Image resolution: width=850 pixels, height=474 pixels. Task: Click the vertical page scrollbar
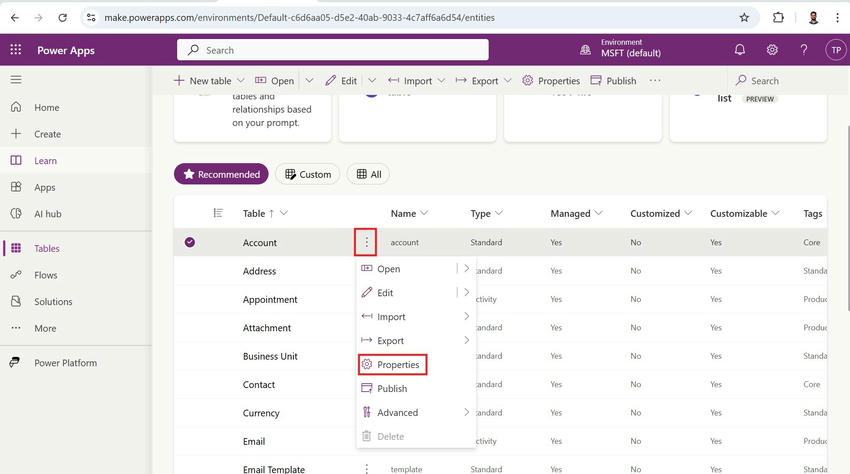point(847,217)
